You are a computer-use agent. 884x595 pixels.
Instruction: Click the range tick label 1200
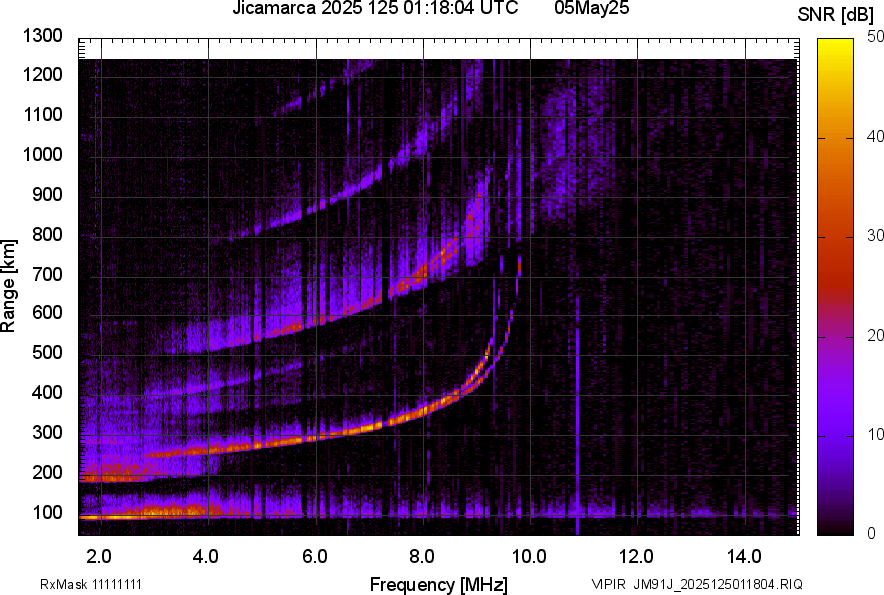coord(43,74)
